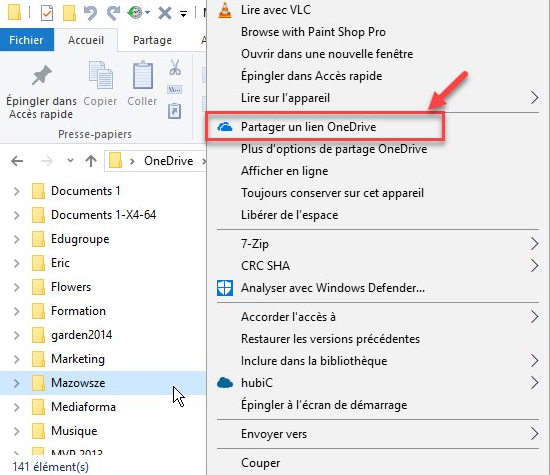Click the 141 élément(s) status text
Screen dimensions: 550x475
(x=51, y=467)
